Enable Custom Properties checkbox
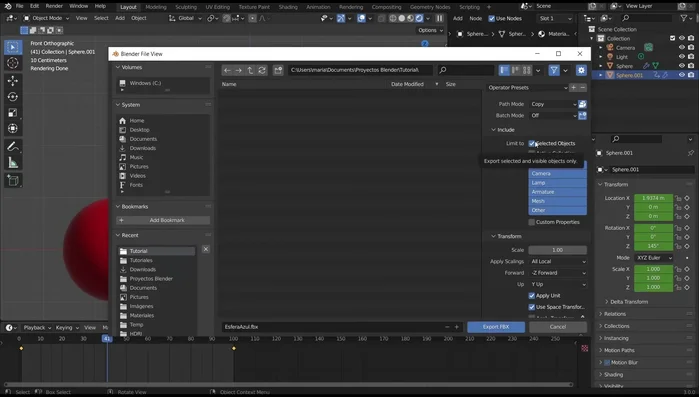 click(x=531, y=222)
